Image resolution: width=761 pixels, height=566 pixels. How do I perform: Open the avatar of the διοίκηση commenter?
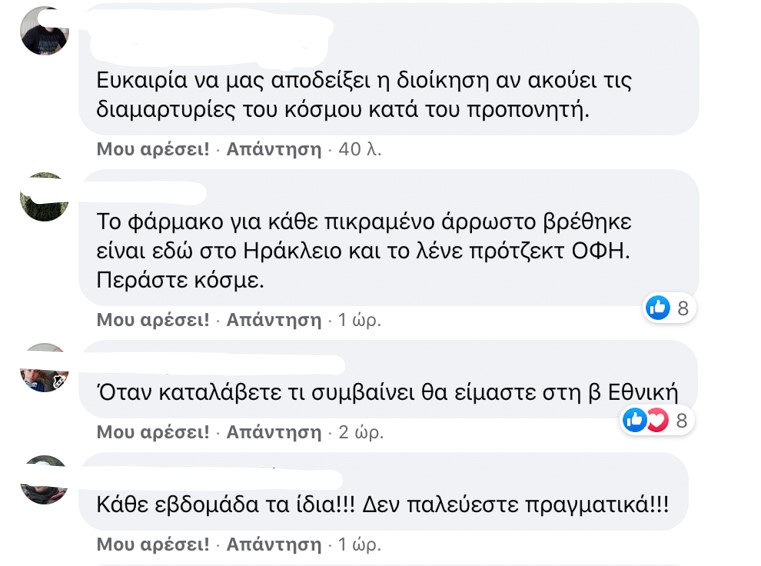tap(44, 31)
